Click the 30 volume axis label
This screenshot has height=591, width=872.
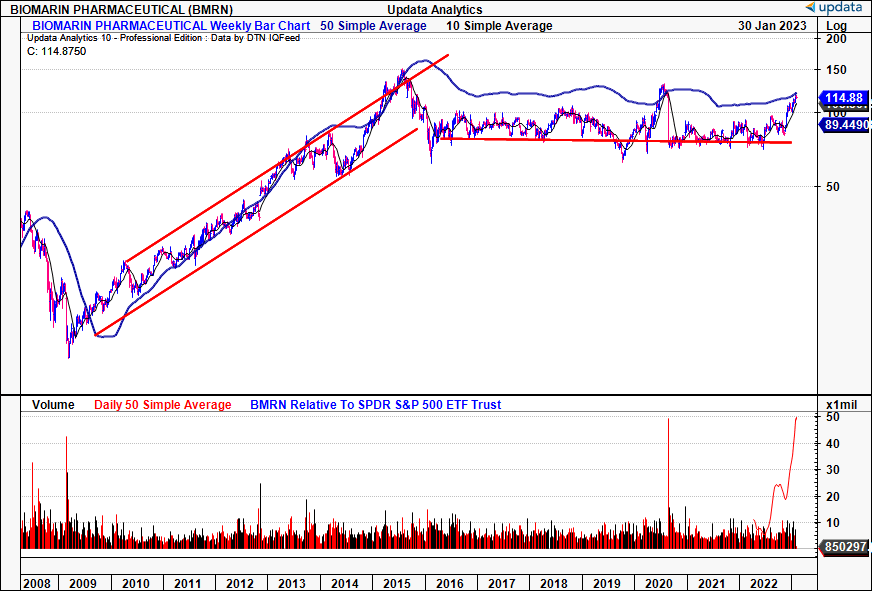[833, 470]
